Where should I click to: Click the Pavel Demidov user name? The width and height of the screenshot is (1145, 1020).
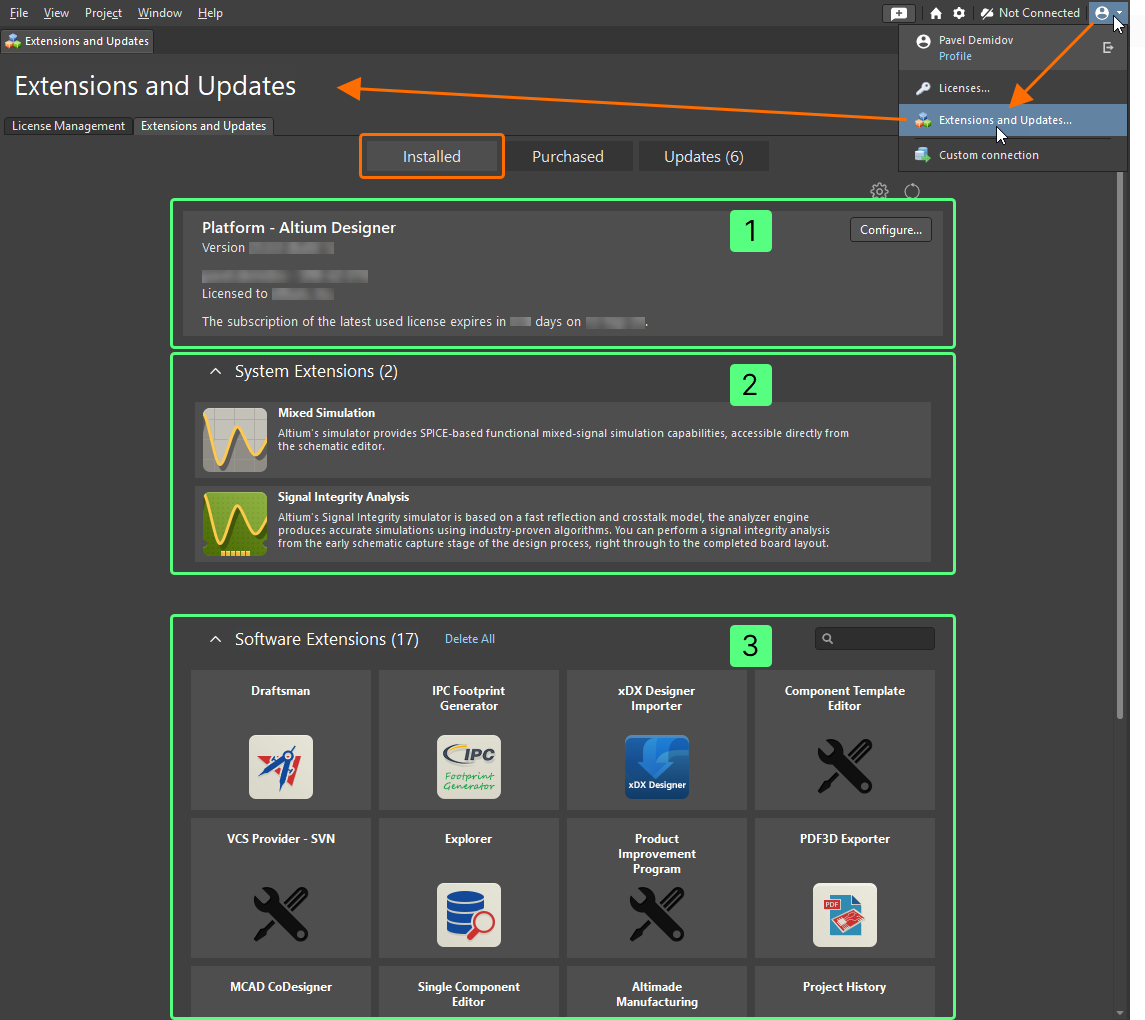[976, 40]
